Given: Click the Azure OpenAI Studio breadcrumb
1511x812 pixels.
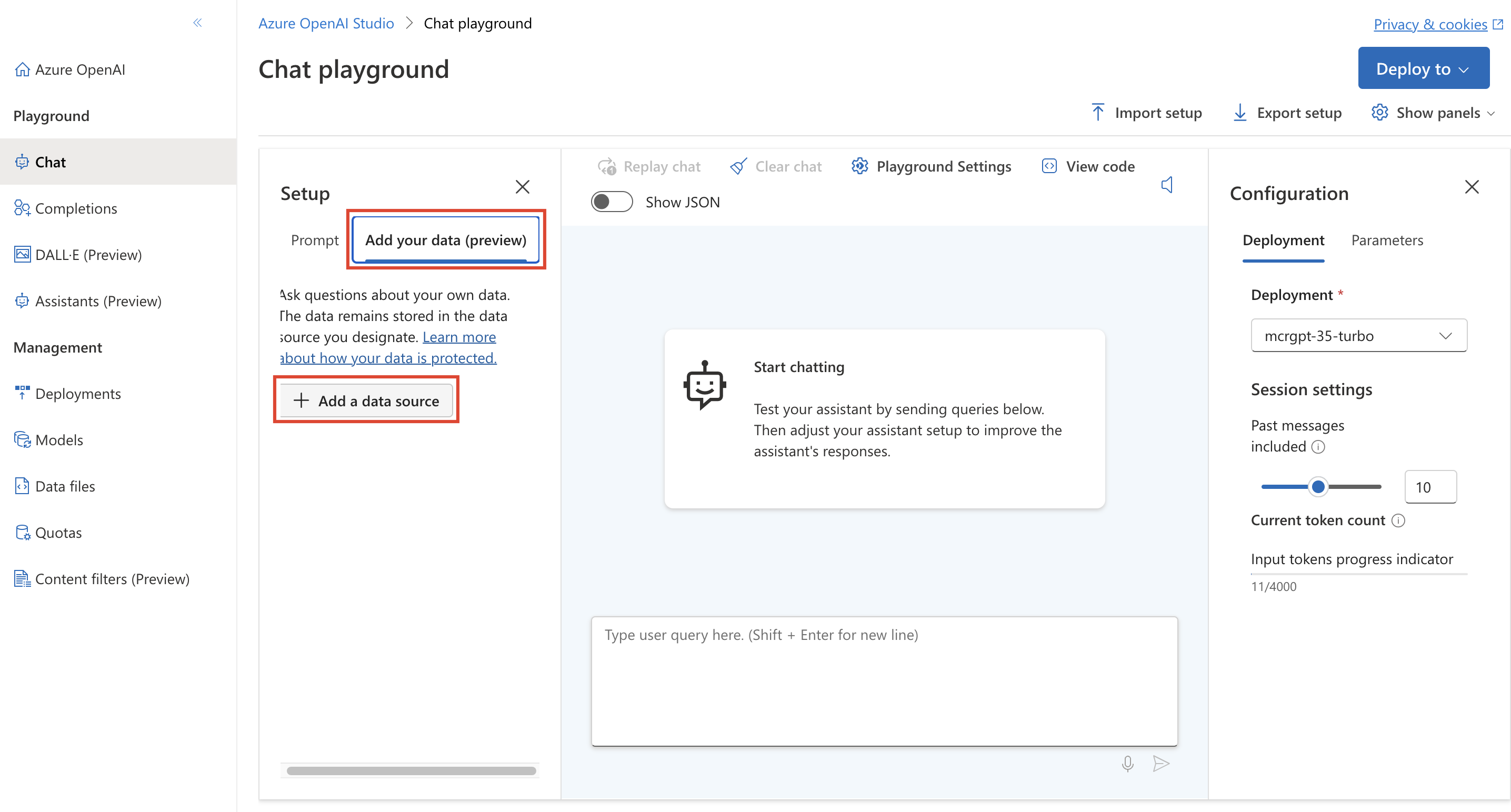Looking at the screenshot, I should pos(326,24).
